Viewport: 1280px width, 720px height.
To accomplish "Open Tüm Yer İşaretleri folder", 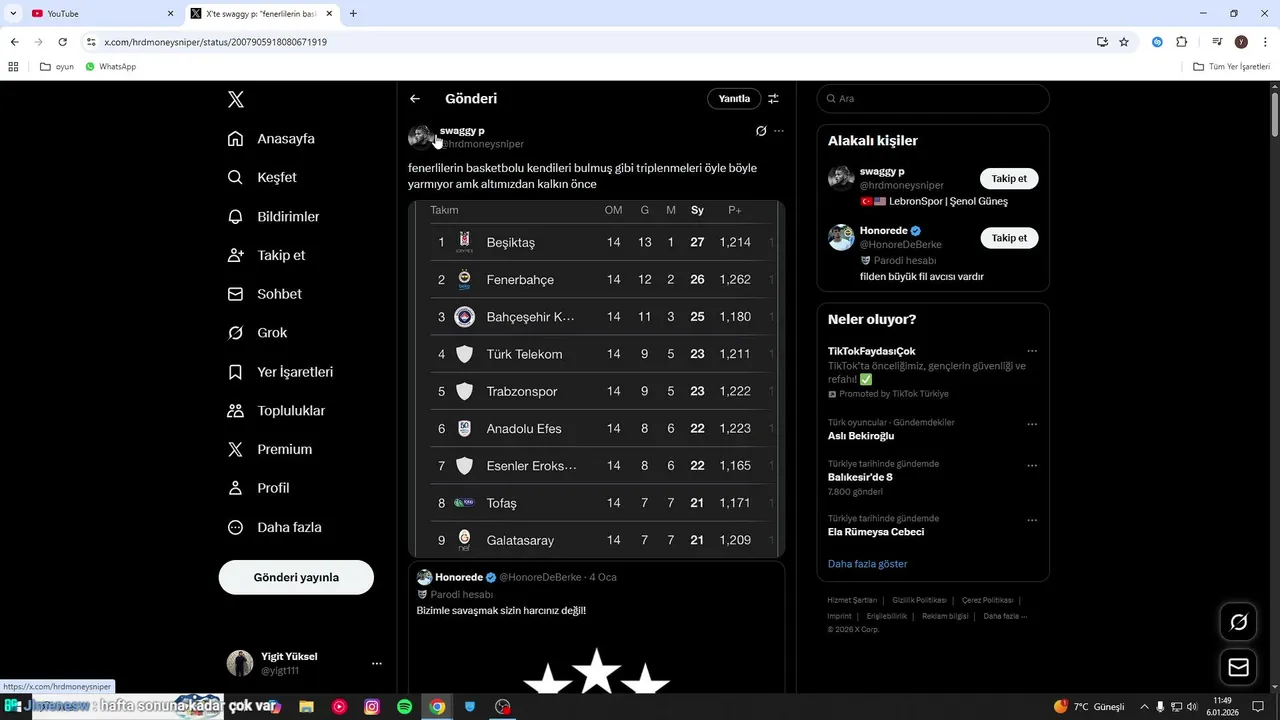I will pos(1231,67).
